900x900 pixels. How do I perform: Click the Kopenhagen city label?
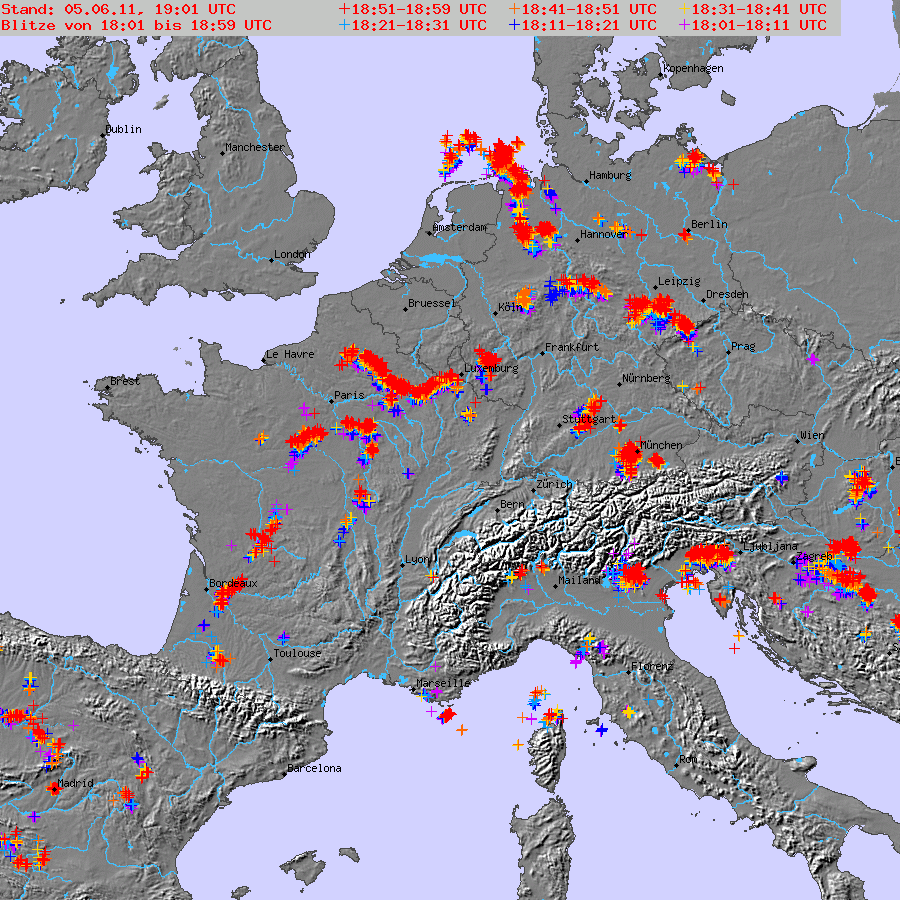pos(693,69)
